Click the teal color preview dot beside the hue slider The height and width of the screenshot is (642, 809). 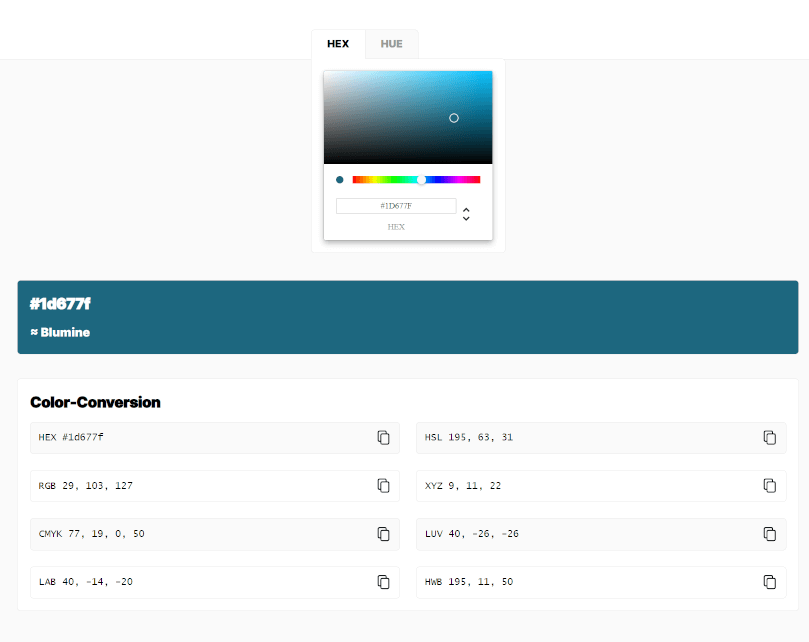[x=339, y=180]
